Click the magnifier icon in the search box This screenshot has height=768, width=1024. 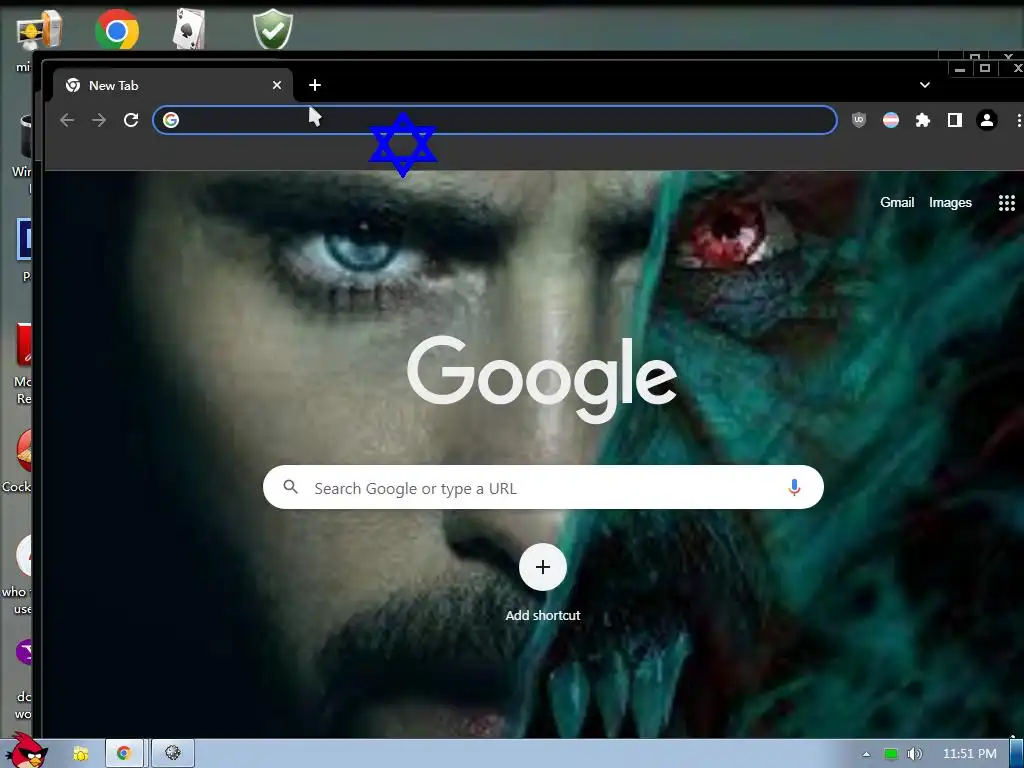291,487
